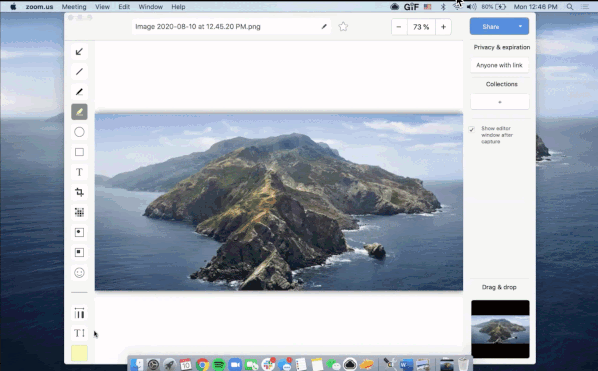
Task: Open Spotify from the Dock
Action: pyautogui.click(x=219, y=365)
